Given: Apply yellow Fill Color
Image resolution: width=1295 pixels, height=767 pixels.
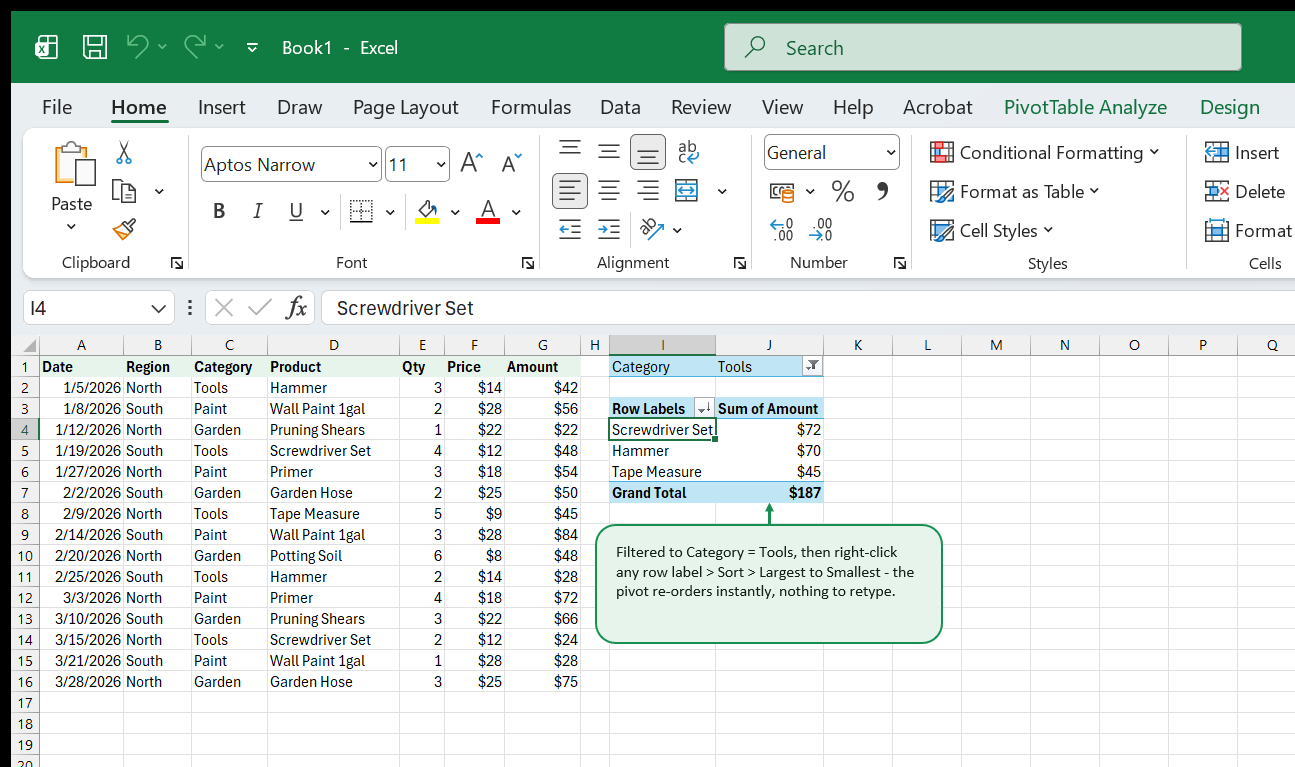Looking at the screenshot, I should [x=427, y=211].
